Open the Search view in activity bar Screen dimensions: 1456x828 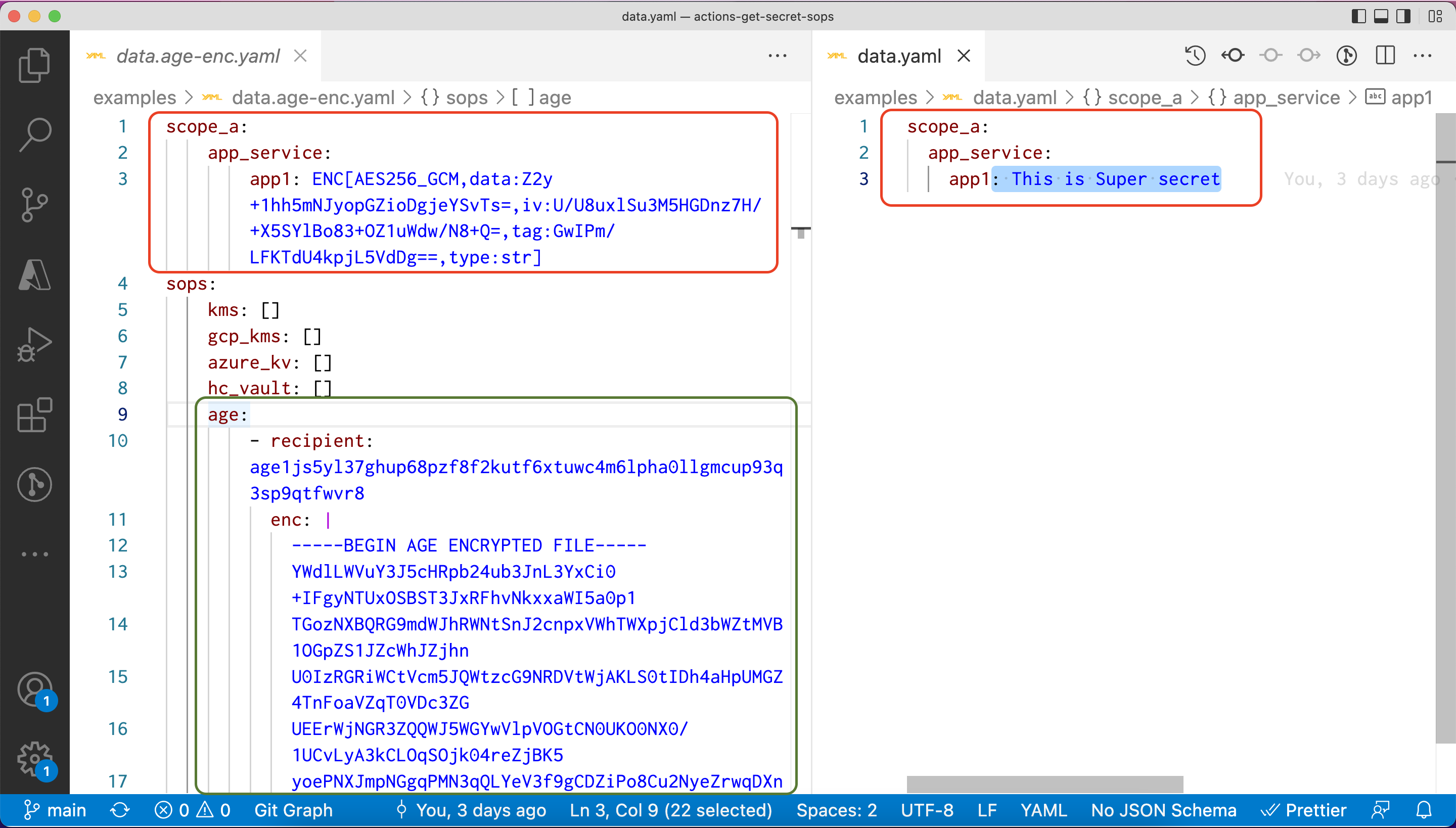(35, 134)
